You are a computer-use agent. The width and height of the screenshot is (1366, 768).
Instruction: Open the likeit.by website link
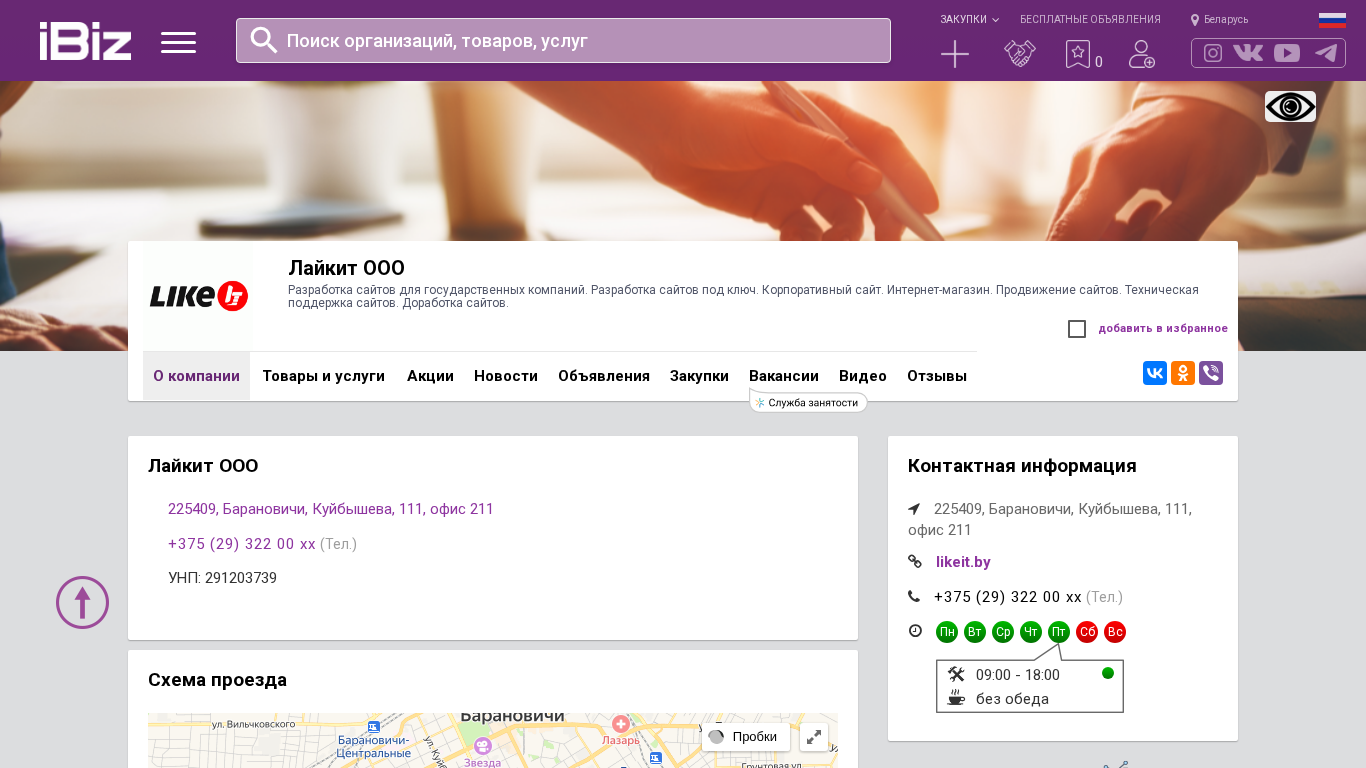[963, 562]
